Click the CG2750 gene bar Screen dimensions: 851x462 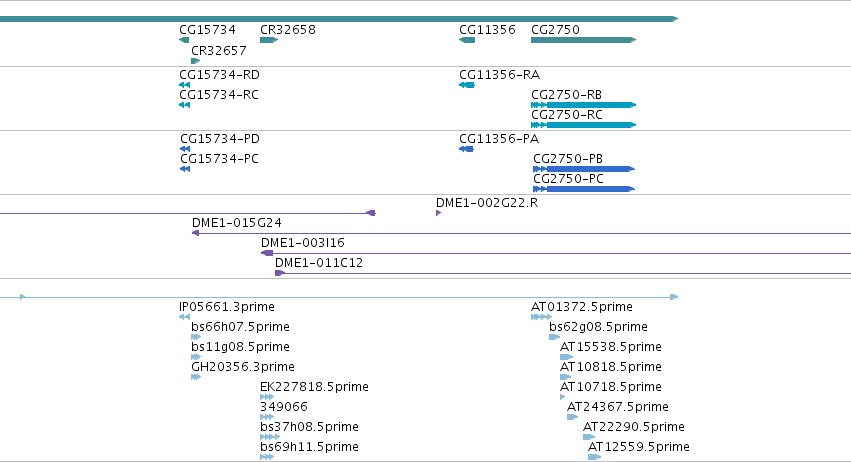coord(583,40)
